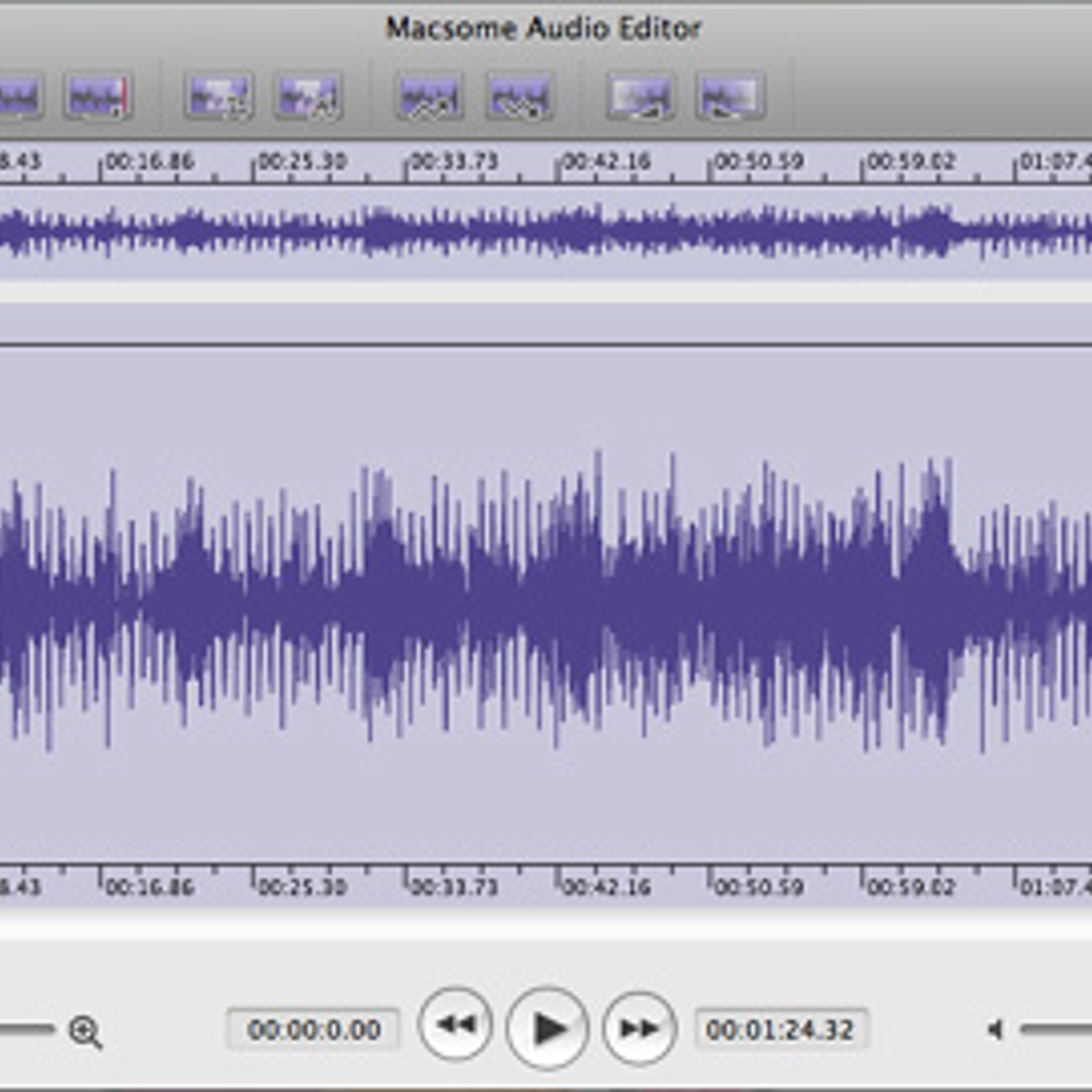Click the waveform icon with rising wavy line
This screenshot has width=1092, height=1092.
(x=430, y=96)
